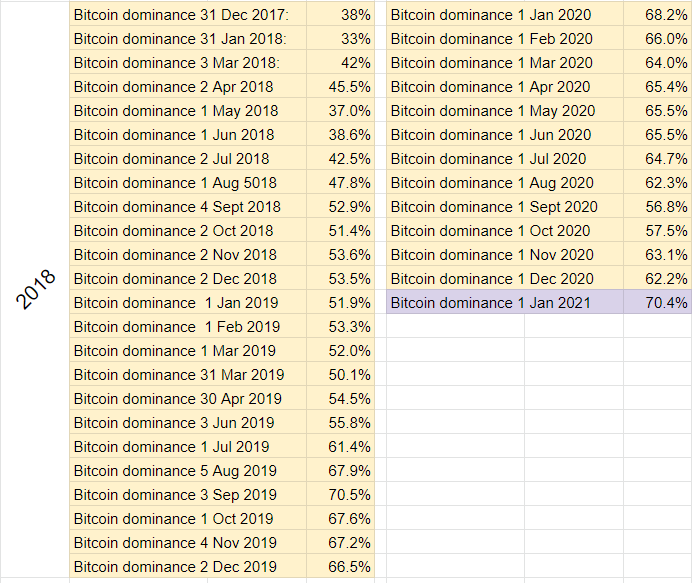The width and height of the screenshot is (692, 583).
Task: Select the empty cell below the Jan 2021 label
Action: pos(455,326)
